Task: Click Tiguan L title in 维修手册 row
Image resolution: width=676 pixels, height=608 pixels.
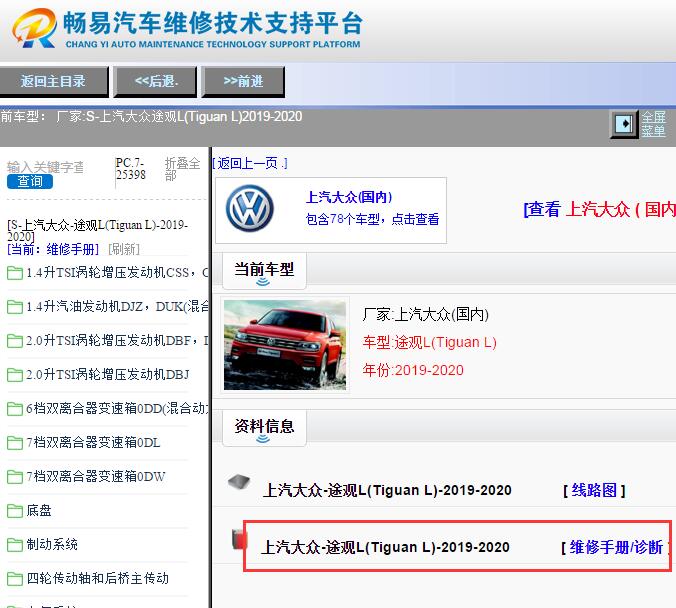Action: coord(385,547)
